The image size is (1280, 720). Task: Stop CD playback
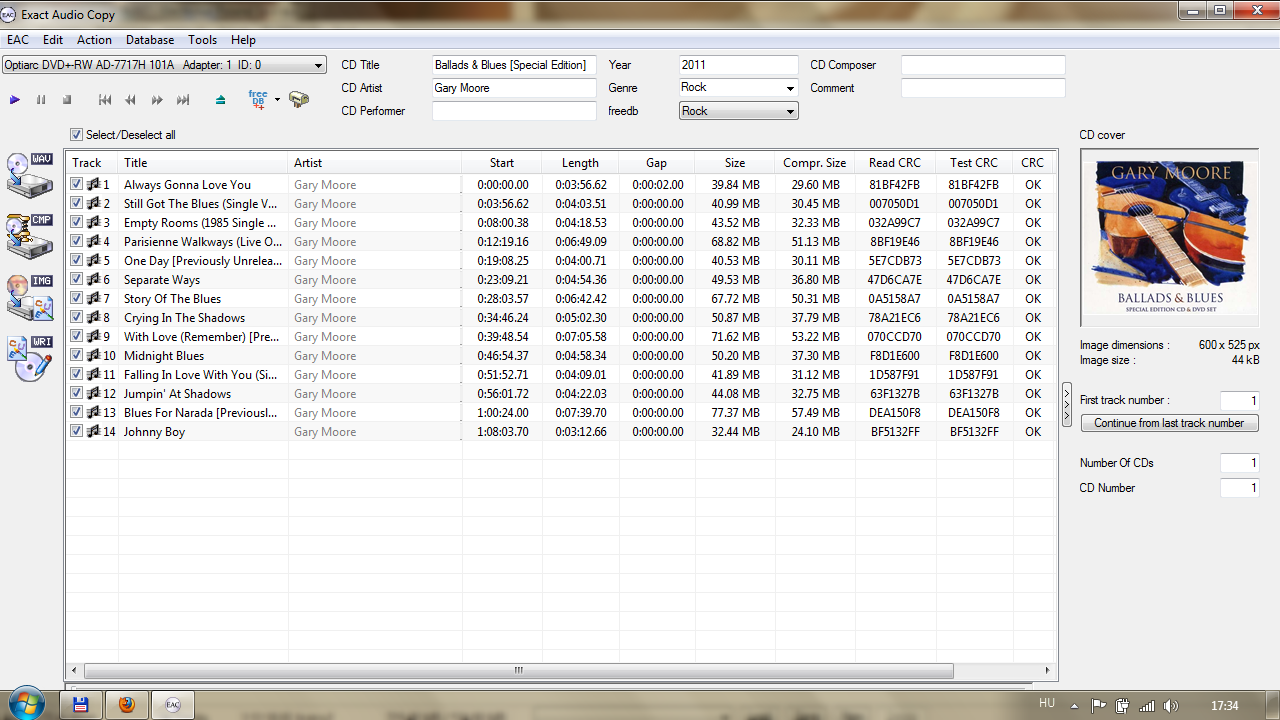(x=67, y=100)
